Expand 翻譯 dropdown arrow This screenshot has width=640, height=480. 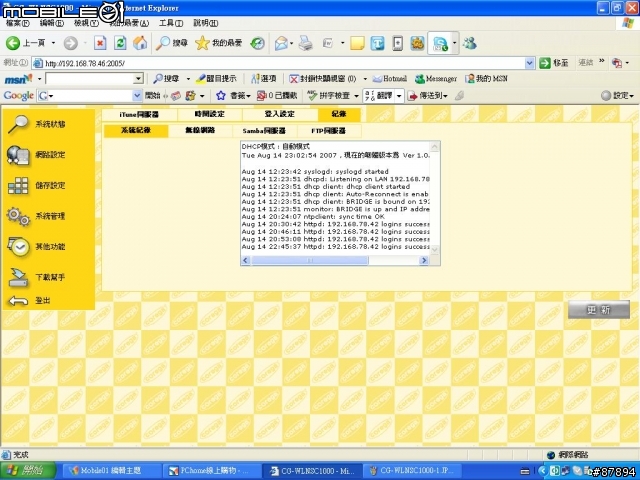pyautogui.click(x=399, y=96)
